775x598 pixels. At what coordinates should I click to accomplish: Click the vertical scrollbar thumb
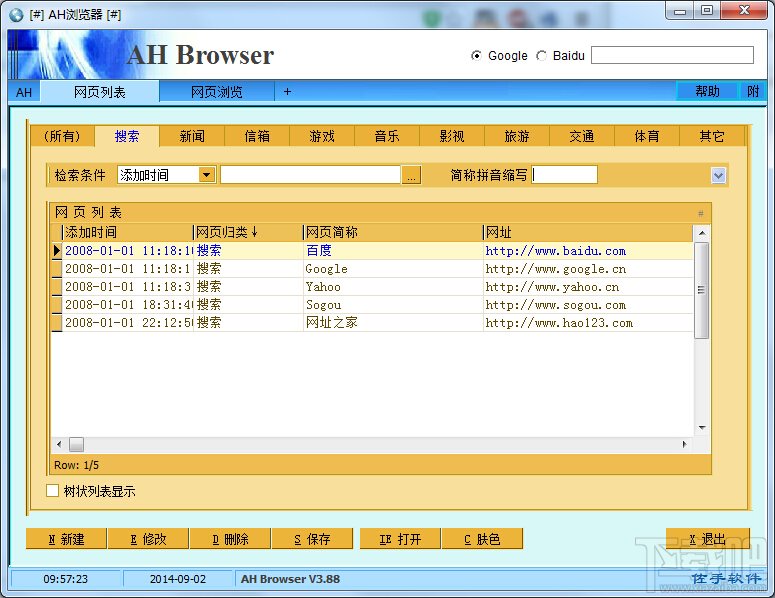[701, 290]
